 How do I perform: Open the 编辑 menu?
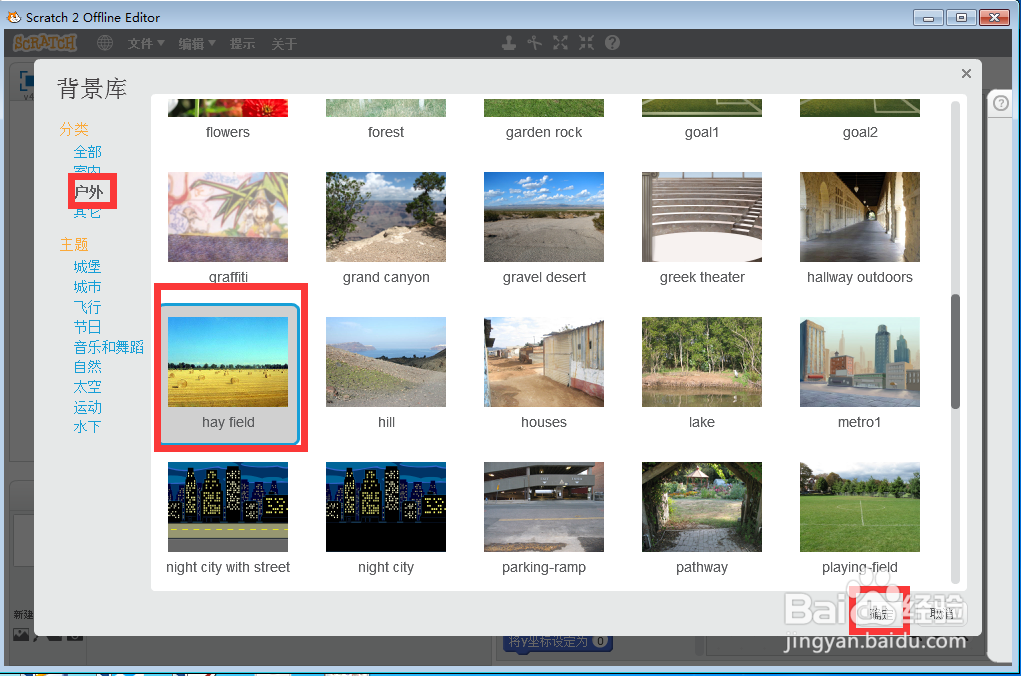click(x=197, y=44)
